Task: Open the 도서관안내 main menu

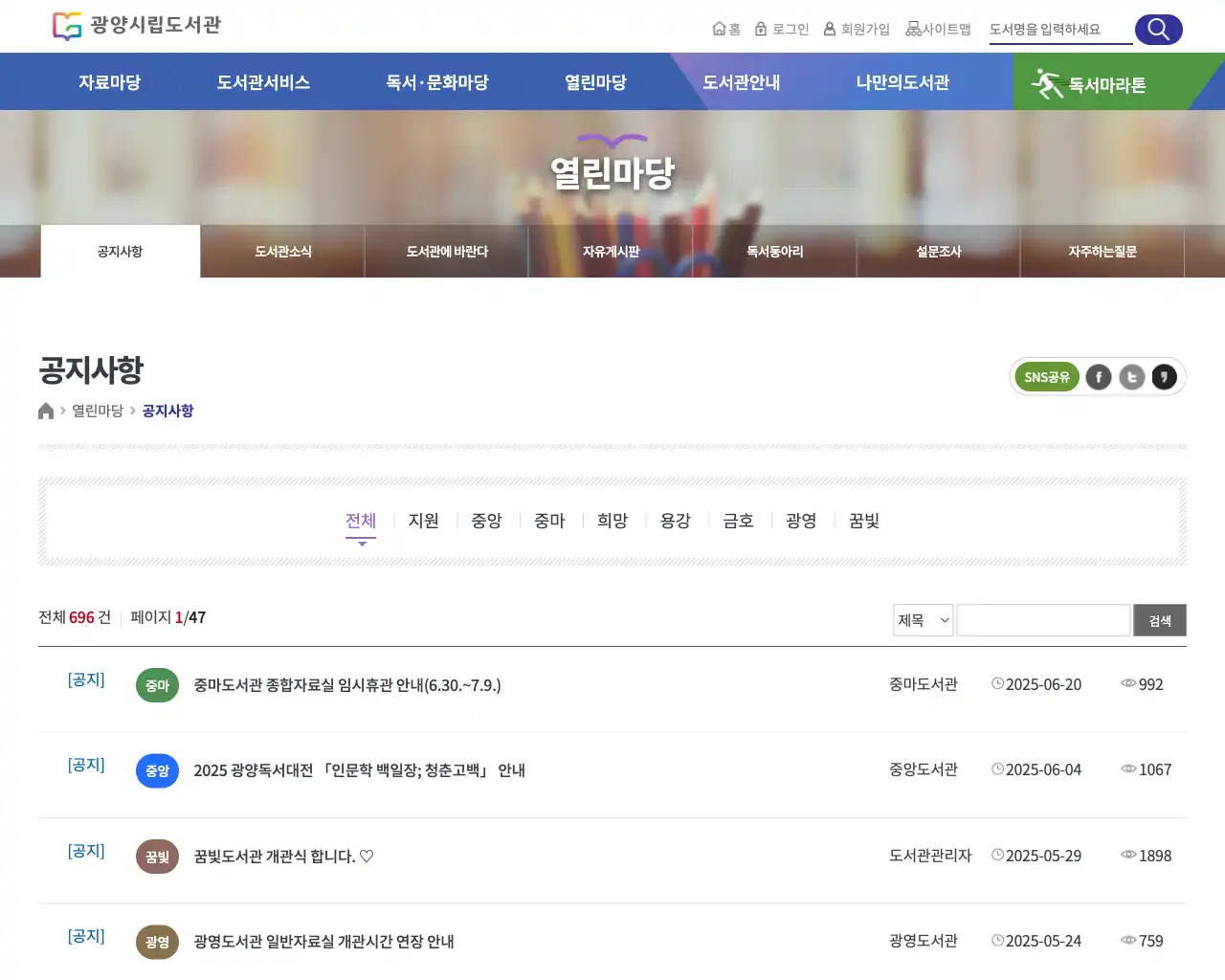Action: pyautogui.click(x=742, y=82)
